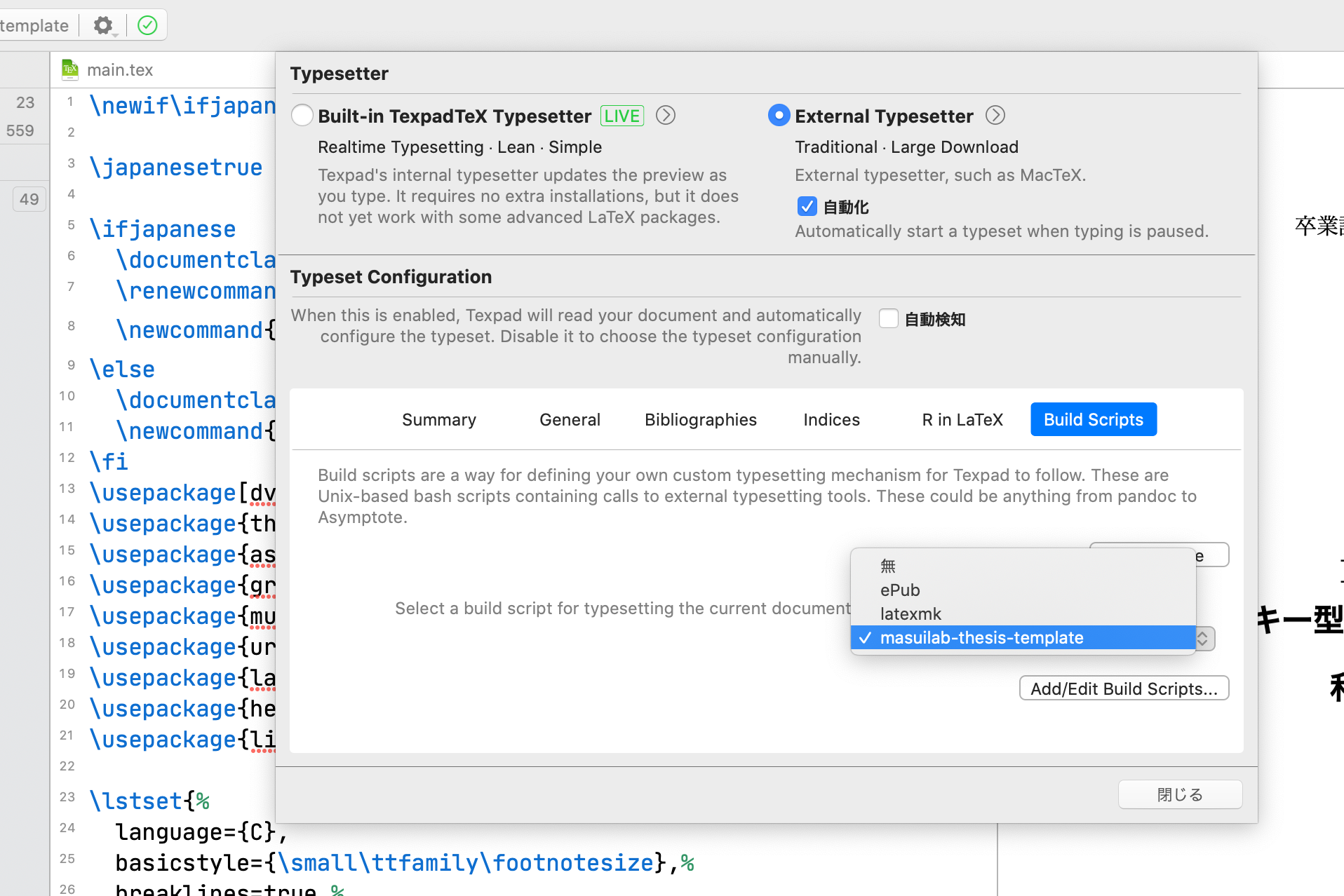Click the 閉じる close button
The width and height of the screenshot is (1344, 896).
[x=1180, y=795]
